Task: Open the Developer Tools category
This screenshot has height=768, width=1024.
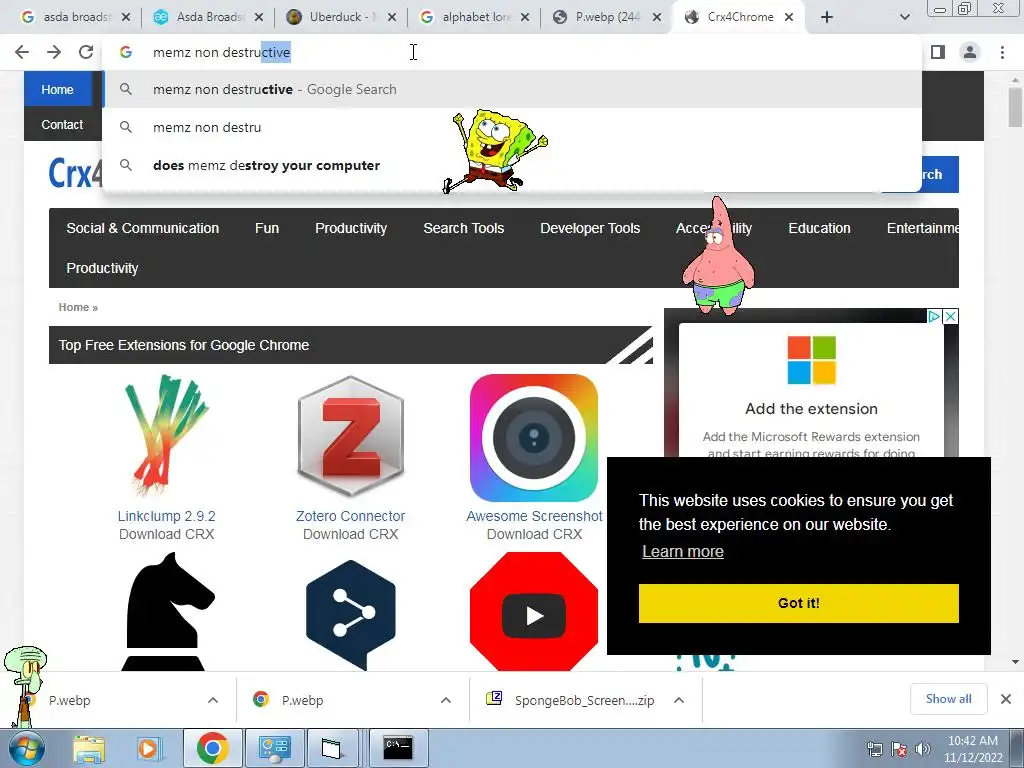Action: (590, 228)
